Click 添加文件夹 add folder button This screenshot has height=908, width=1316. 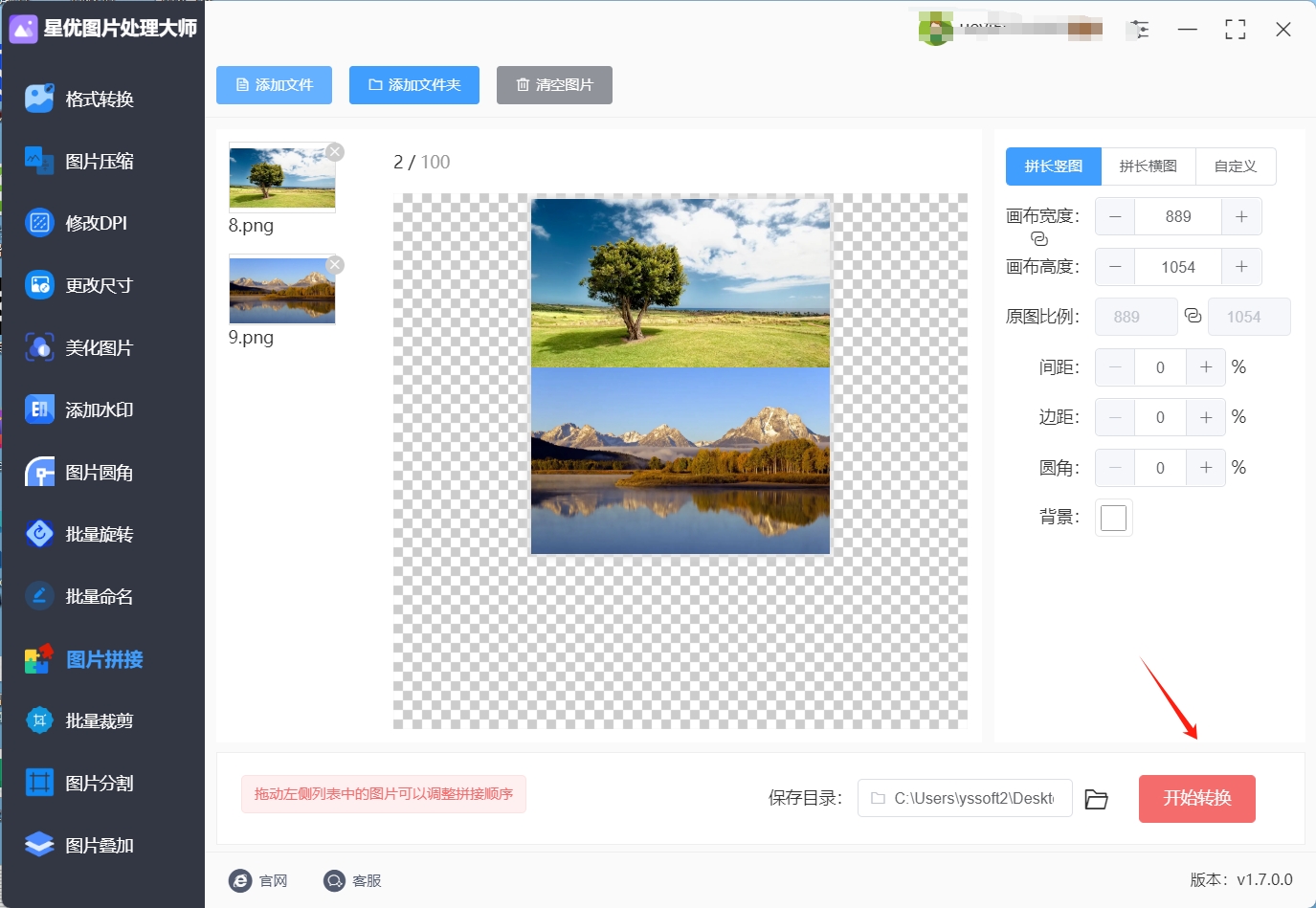click(414, 85)
